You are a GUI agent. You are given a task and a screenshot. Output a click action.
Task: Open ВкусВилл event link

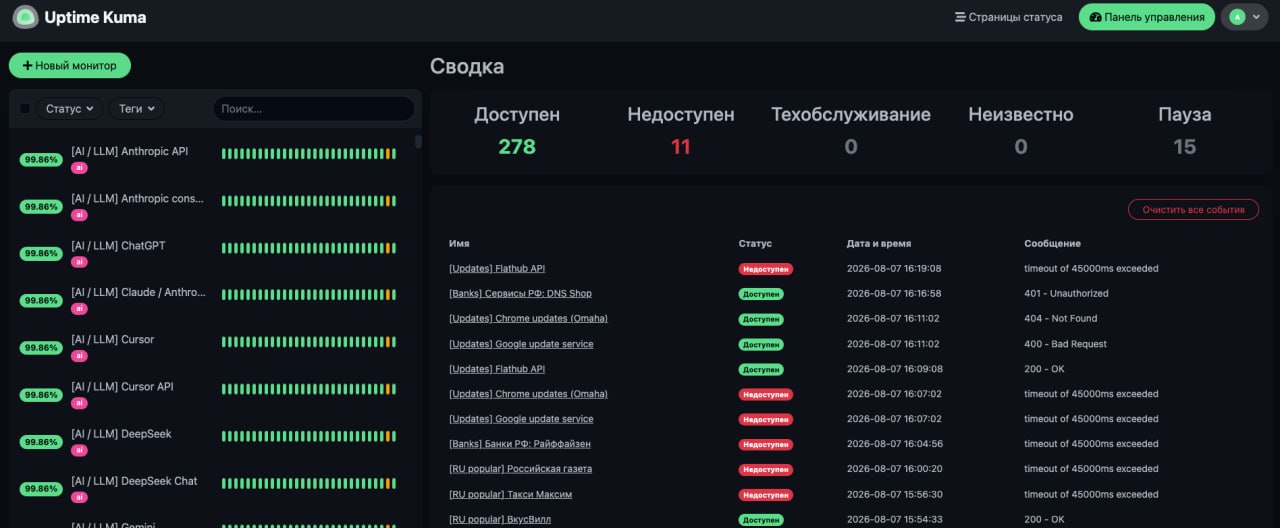pyautogui.click(x=500, y=519)
